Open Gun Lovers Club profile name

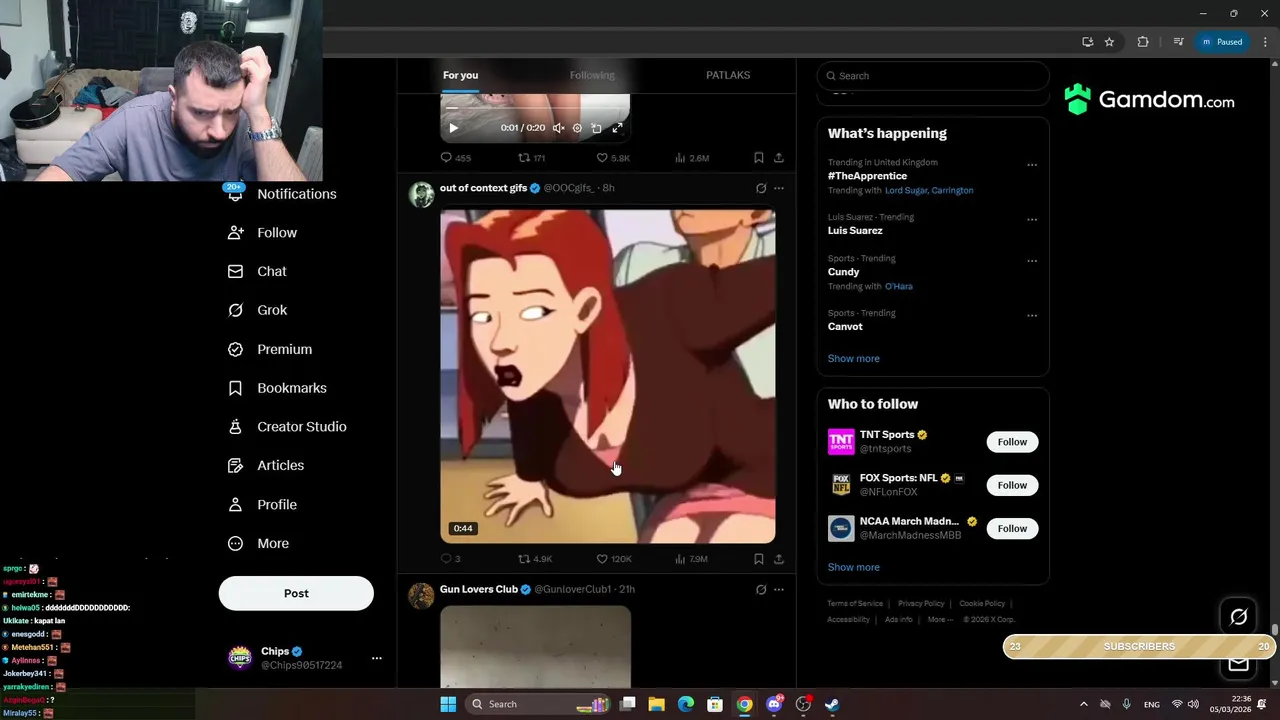479,589
